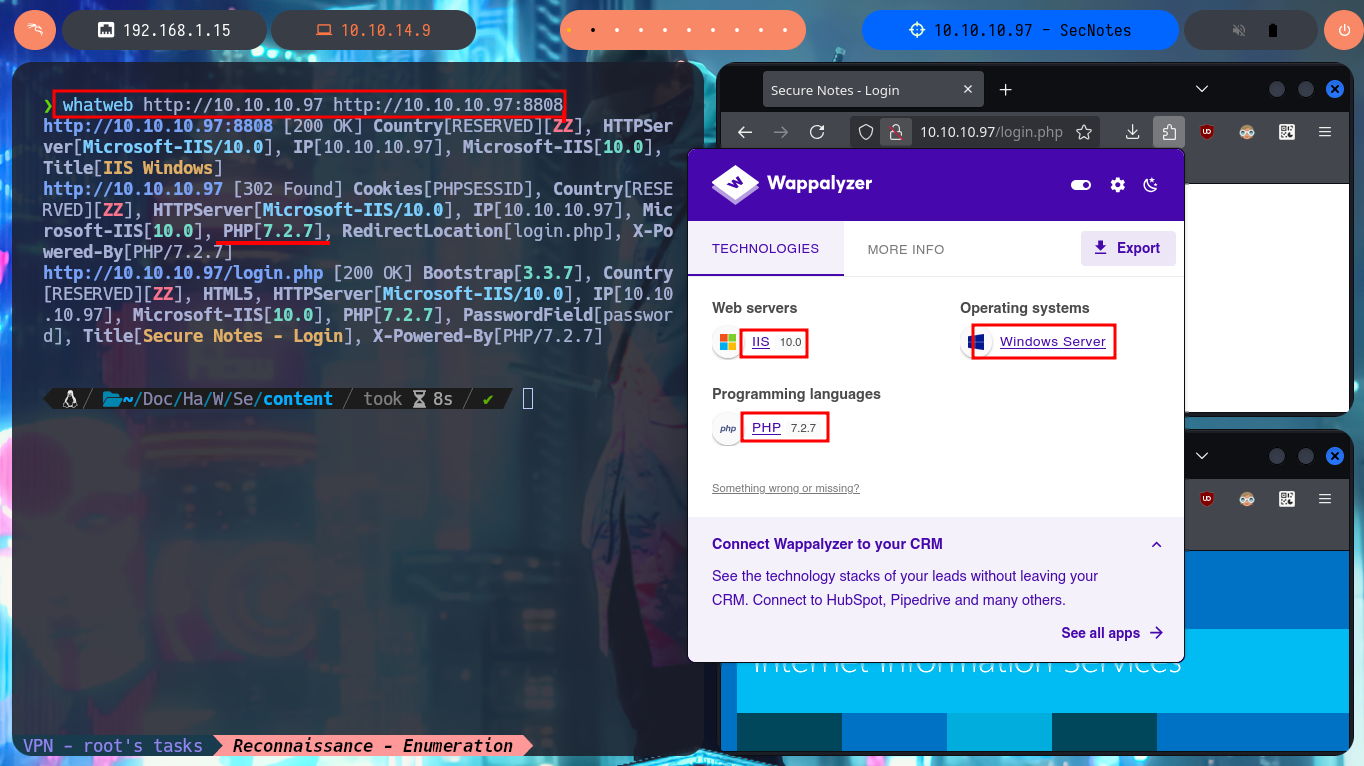Open the PHP technology link
Viewport: 1364px width, 766px height.
coord(766,427)
